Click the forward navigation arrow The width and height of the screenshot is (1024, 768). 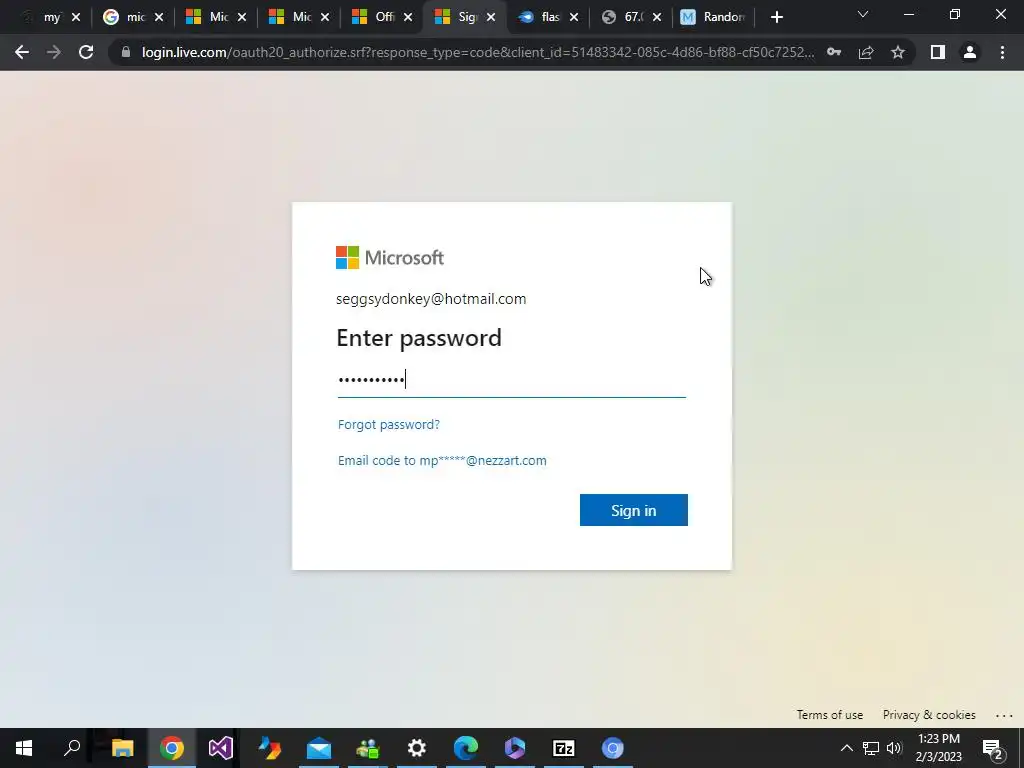(x=54, y=52)
